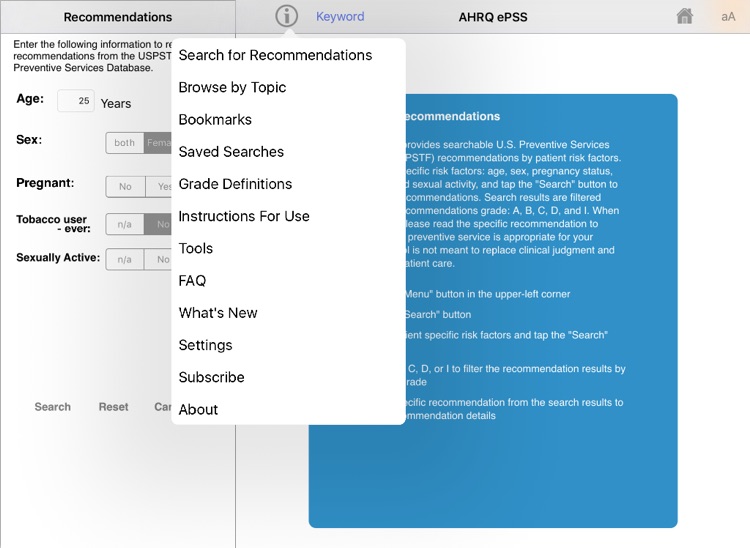Open Instructions For Use
The image size is (750, 548).
point(288,216)
